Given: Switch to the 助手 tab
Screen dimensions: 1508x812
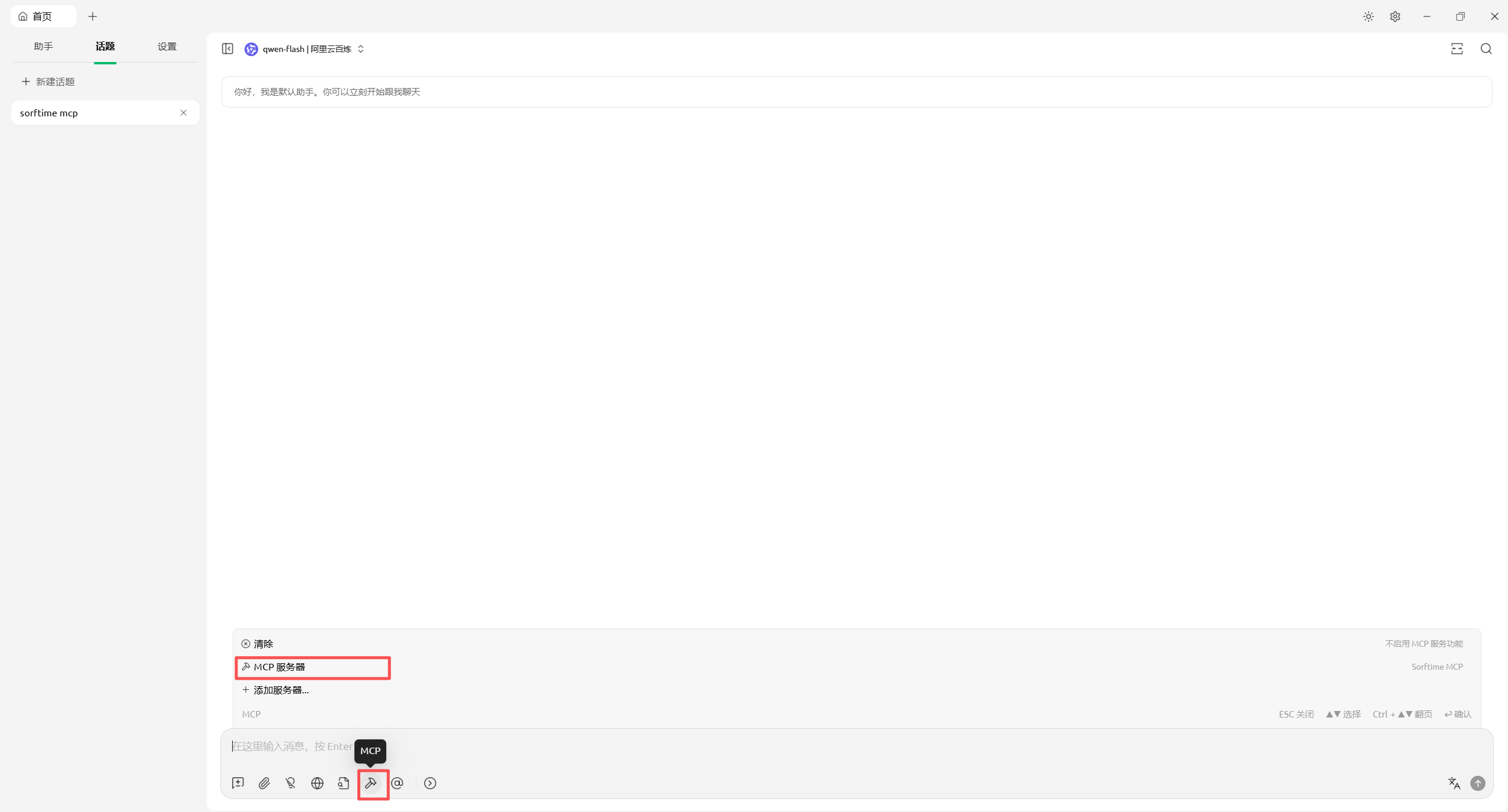Looking at the screenshot, I should [x=43, y=47].
